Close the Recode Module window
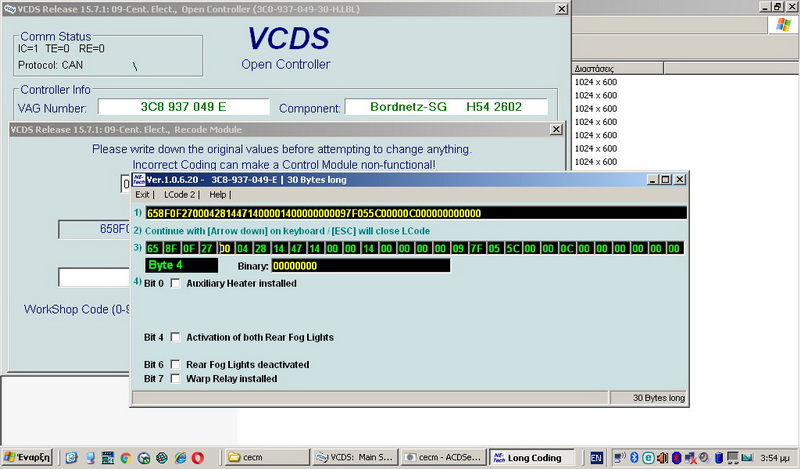 click(x=557, y=130)
